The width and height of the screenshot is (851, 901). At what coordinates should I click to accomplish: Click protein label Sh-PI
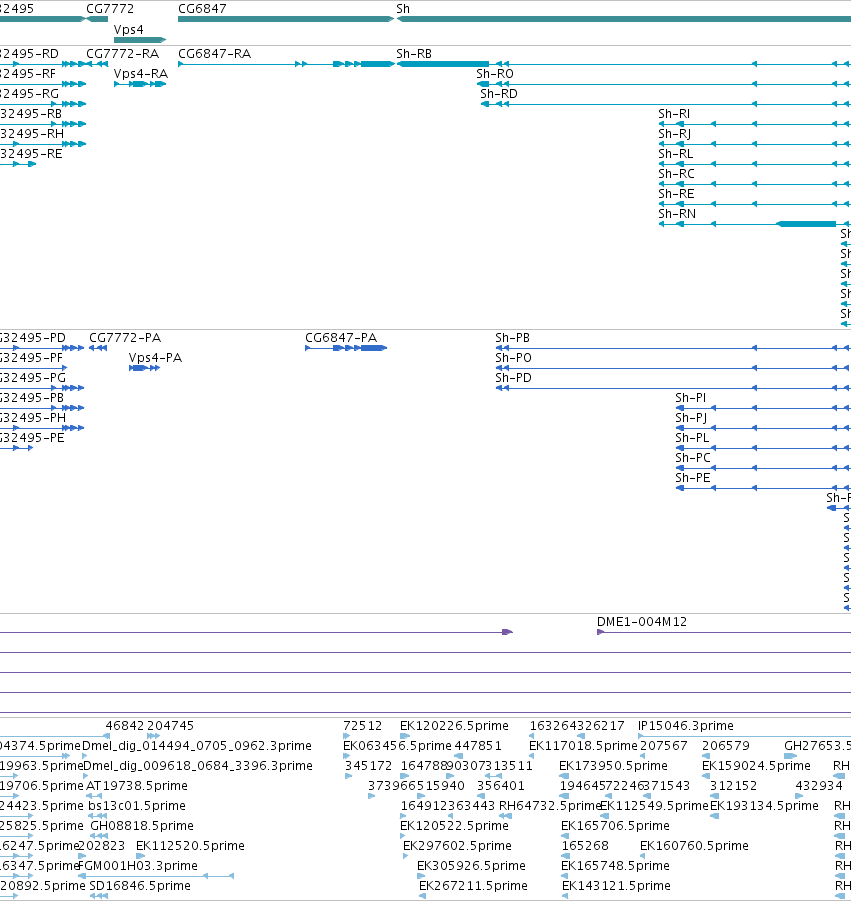pyautogui.click(x=691, y=398)
